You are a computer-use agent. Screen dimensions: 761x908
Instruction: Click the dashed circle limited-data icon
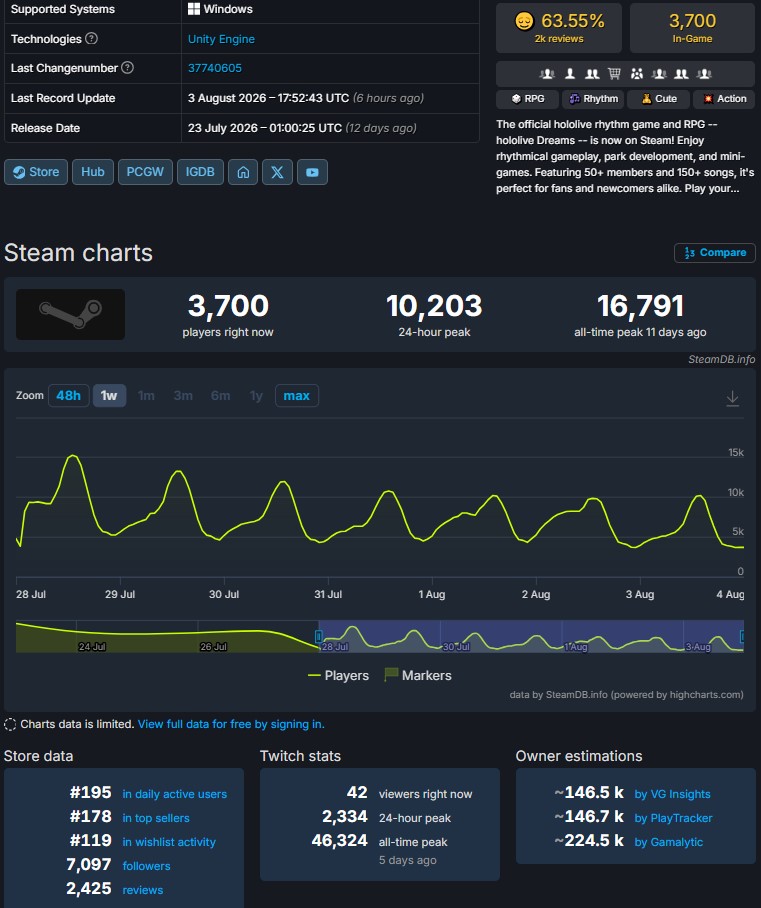(10, 724)
